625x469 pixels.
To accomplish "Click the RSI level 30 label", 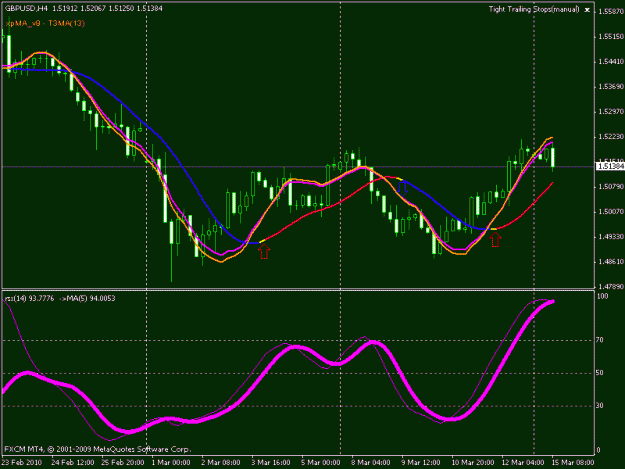I will 600,405.
